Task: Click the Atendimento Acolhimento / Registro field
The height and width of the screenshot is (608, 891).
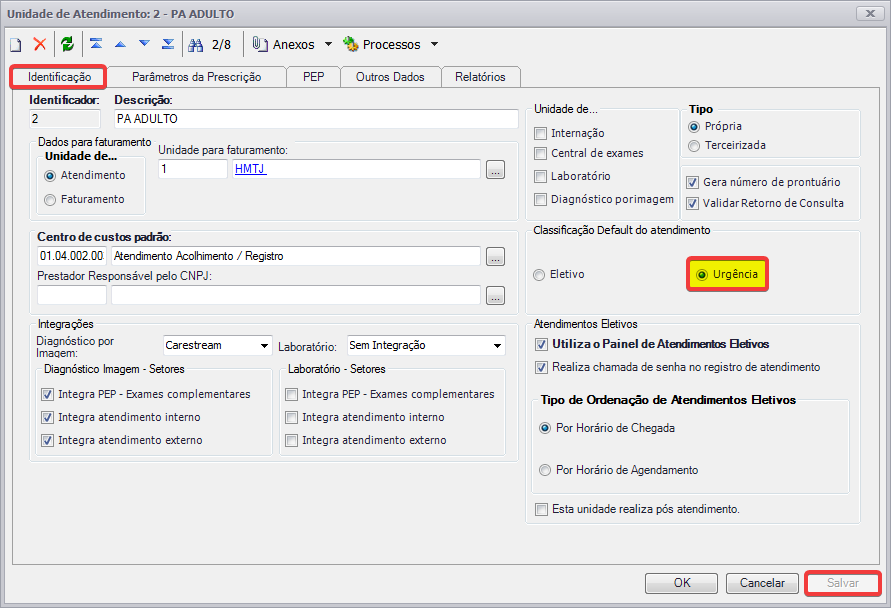Action: pos(296,256)
